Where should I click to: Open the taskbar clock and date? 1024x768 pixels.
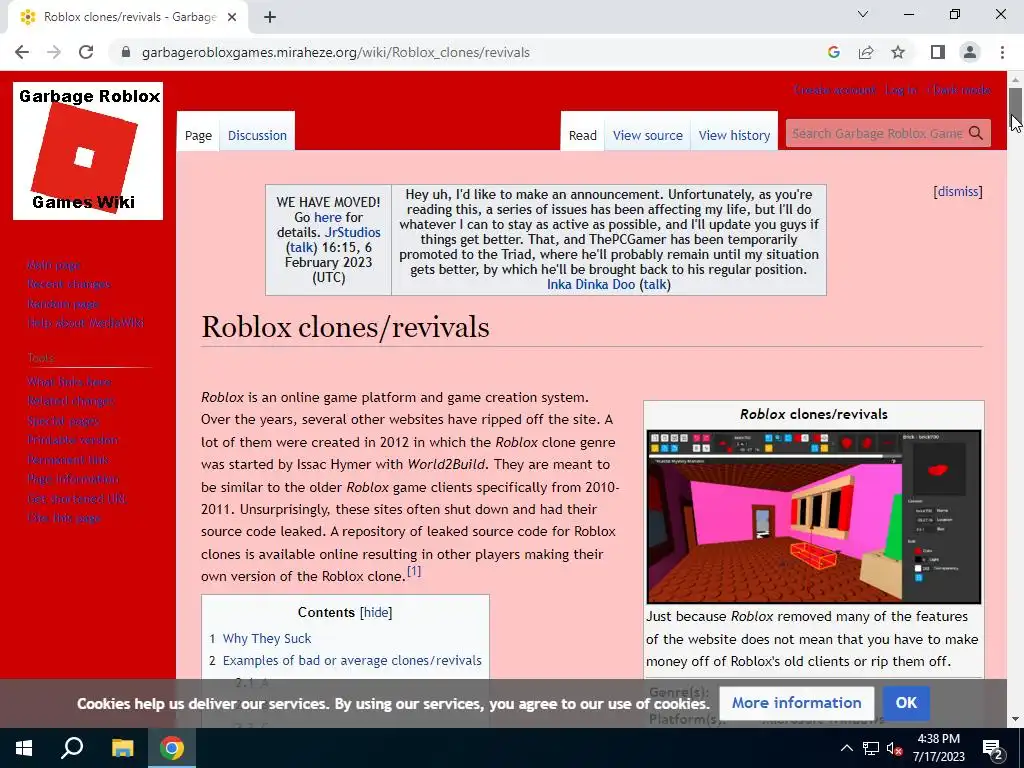tap(938, 748)
